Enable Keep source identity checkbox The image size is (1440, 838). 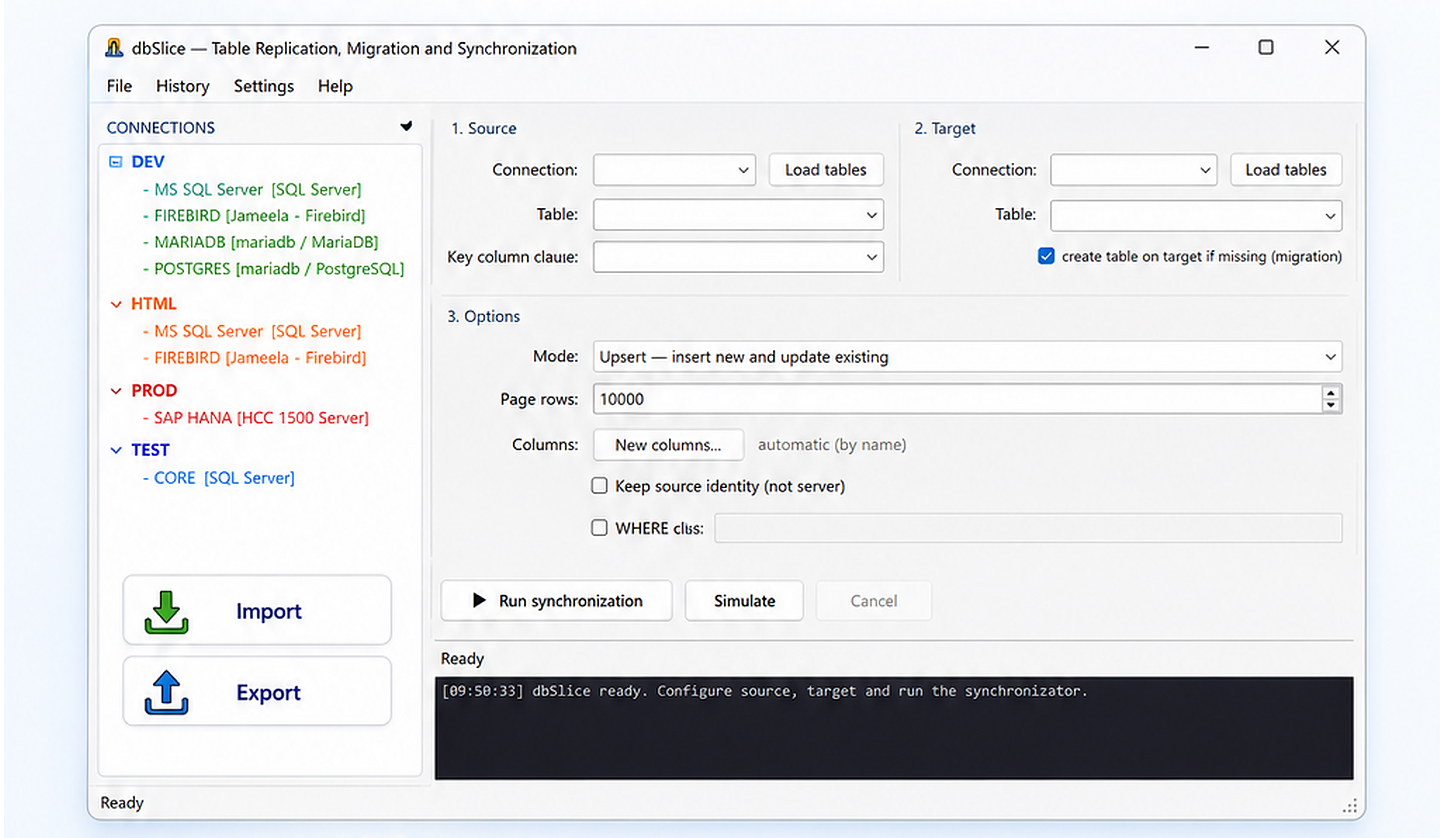pyautogui.click(x=600, y=486)
